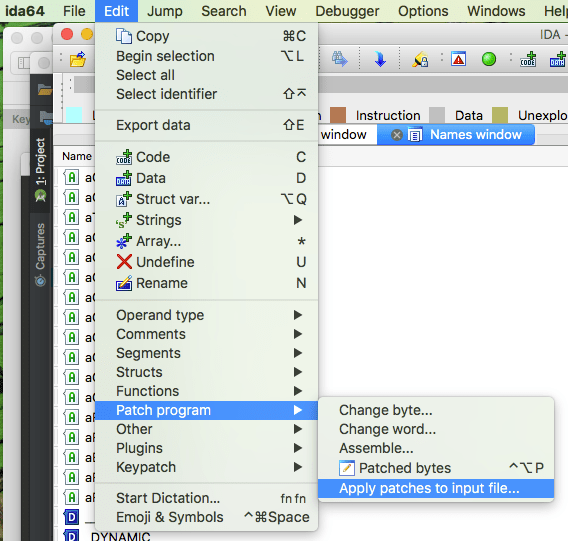This screenshot has height=541, width=568.
Task: Expand the Plugins submenu
Action: pyautogui.click(x=298, y=448)
